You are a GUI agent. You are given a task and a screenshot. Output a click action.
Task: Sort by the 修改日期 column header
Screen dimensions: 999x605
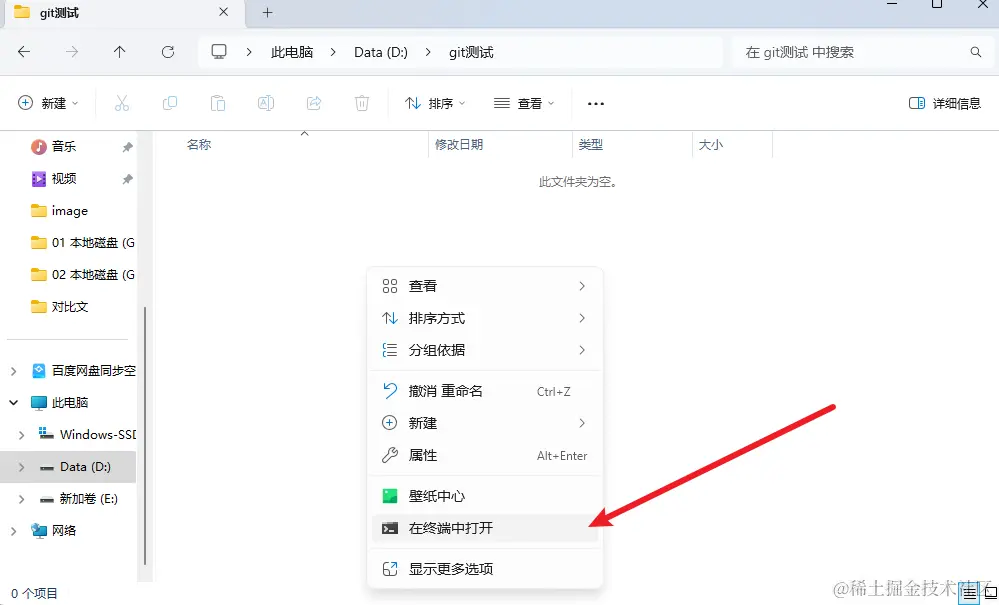pos(459,145)
